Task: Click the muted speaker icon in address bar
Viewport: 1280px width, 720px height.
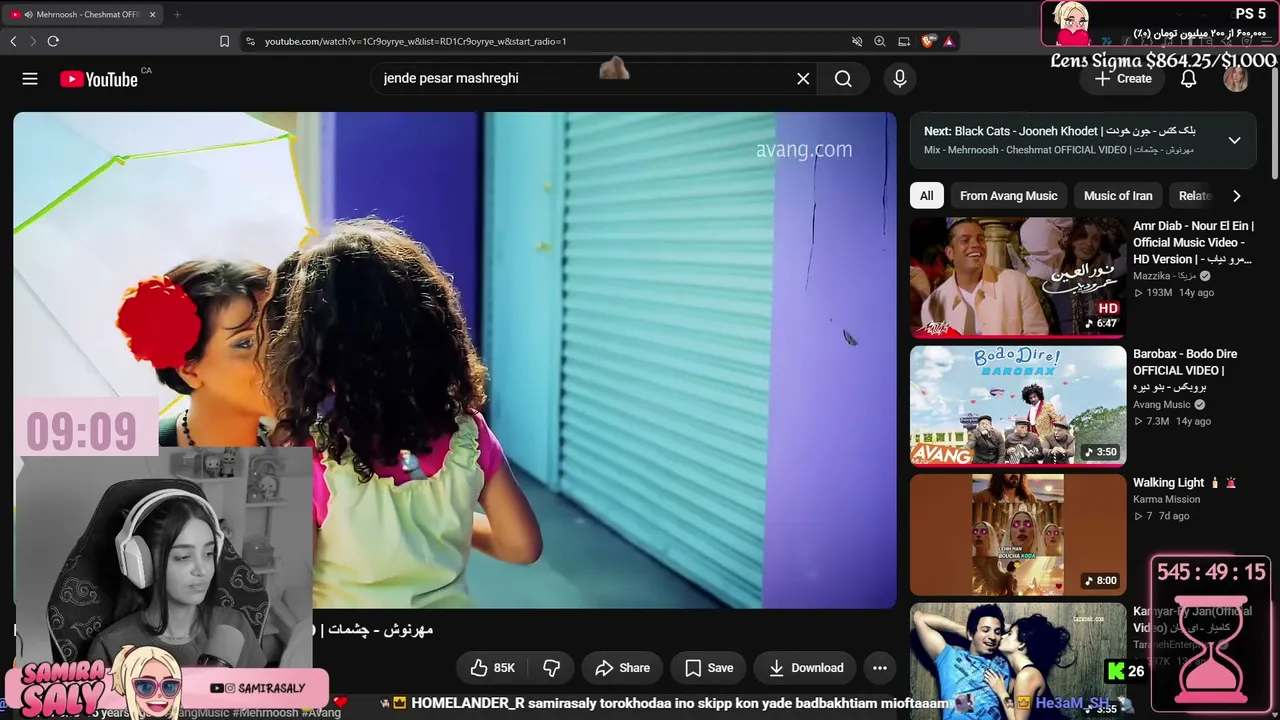Action: tap(857, 41)
